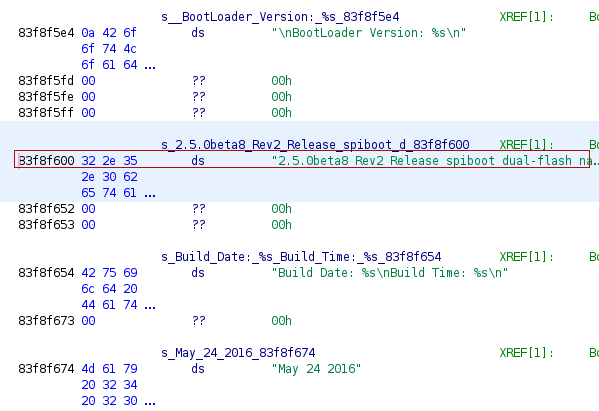The height and width of the screenshot is (411, 599).
Task: Select the highlighted address 83f8f600
Action: pyautogui.click(x=46, y=161)
